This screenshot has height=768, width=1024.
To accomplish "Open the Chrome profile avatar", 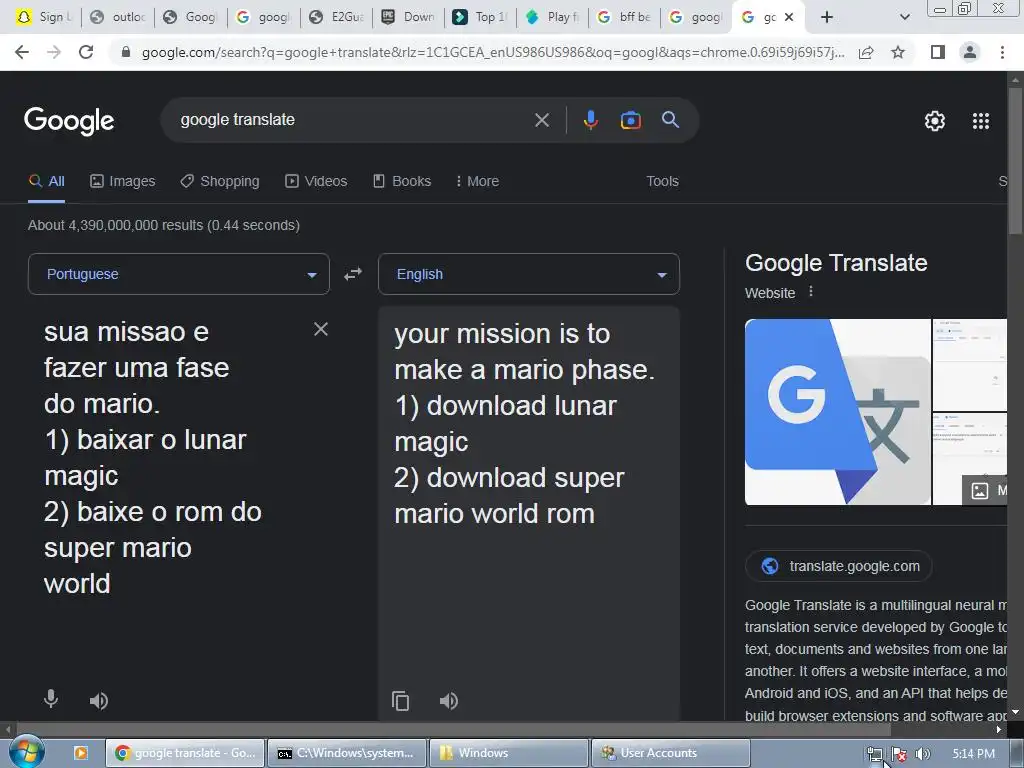I will point(970,52).
